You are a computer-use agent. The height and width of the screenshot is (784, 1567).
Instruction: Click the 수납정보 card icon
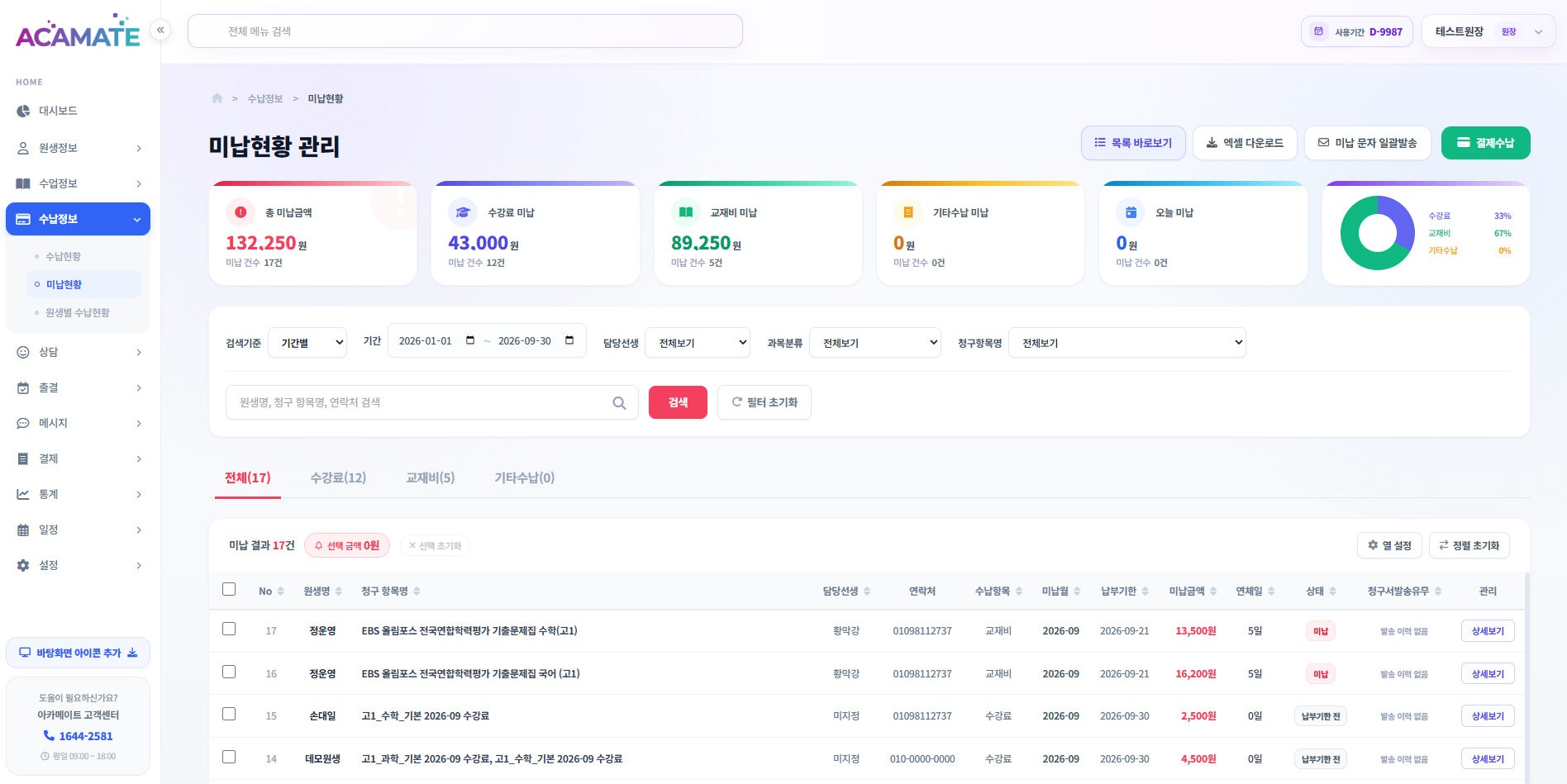23,219
